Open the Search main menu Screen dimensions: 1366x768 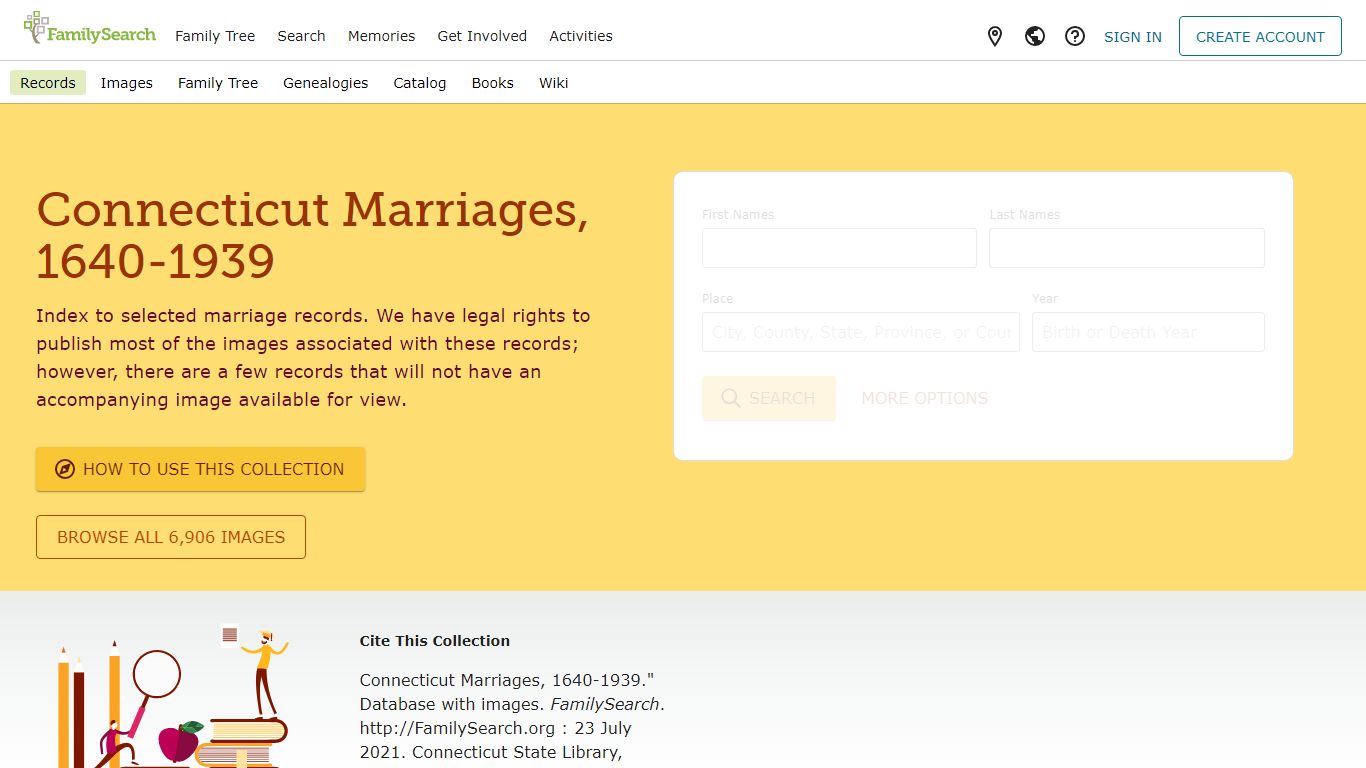tap(301, 36)
